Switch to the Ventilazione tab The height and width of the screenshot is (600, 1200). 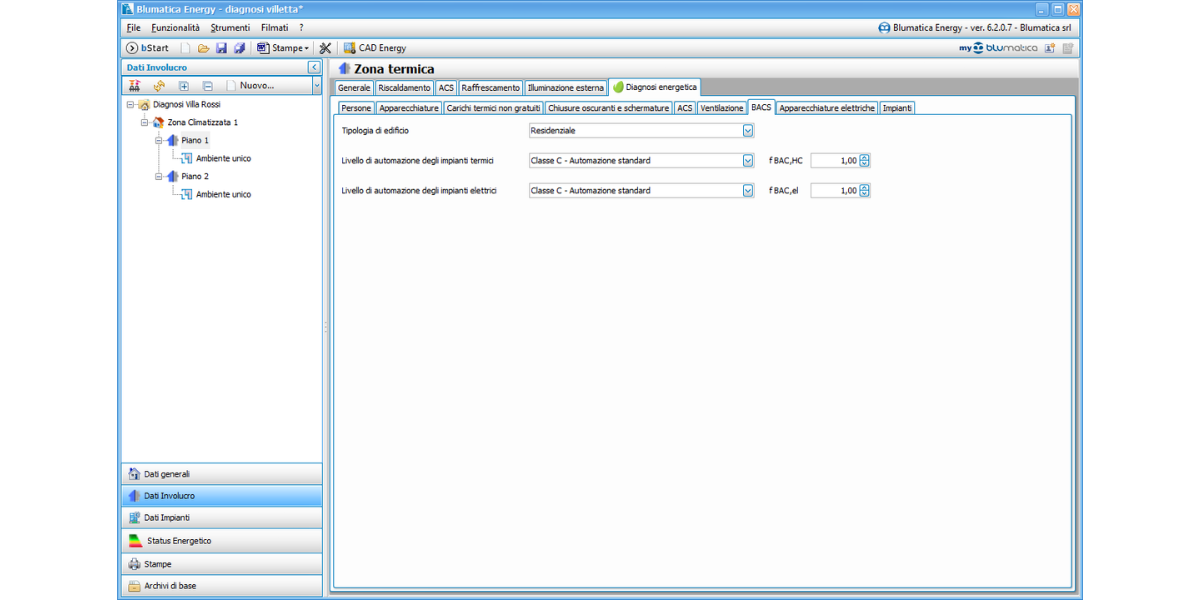pos(721,108)
